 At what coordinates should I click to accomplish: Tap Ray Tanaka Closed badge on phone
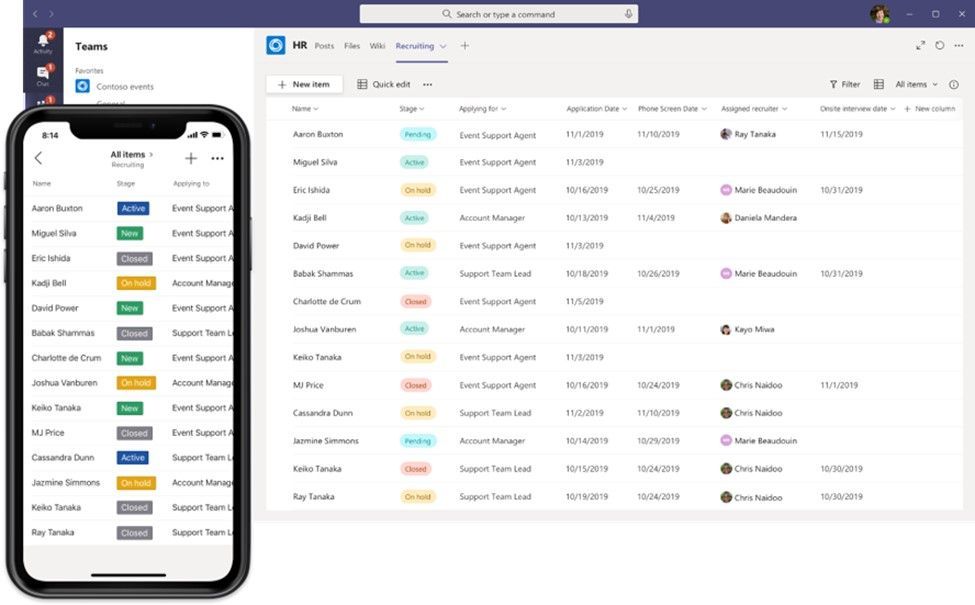pos(134,533)
